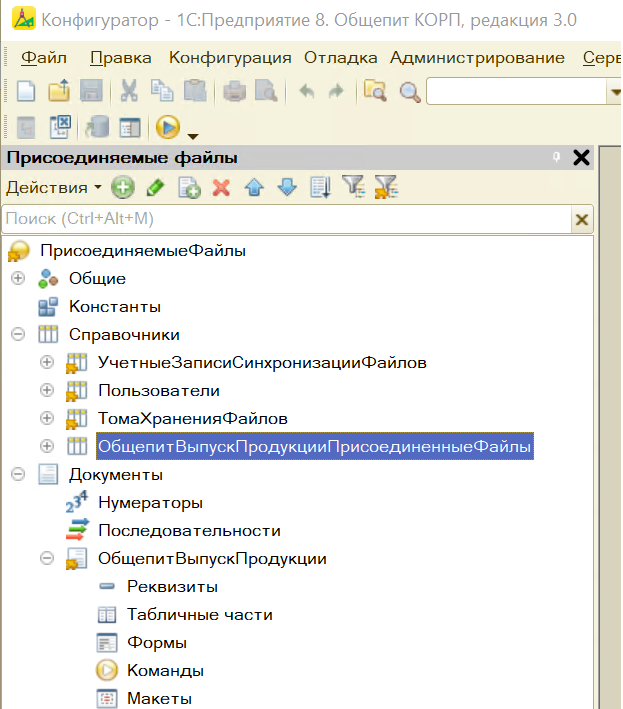Open the Конфигурация menu

click(230, 58)
